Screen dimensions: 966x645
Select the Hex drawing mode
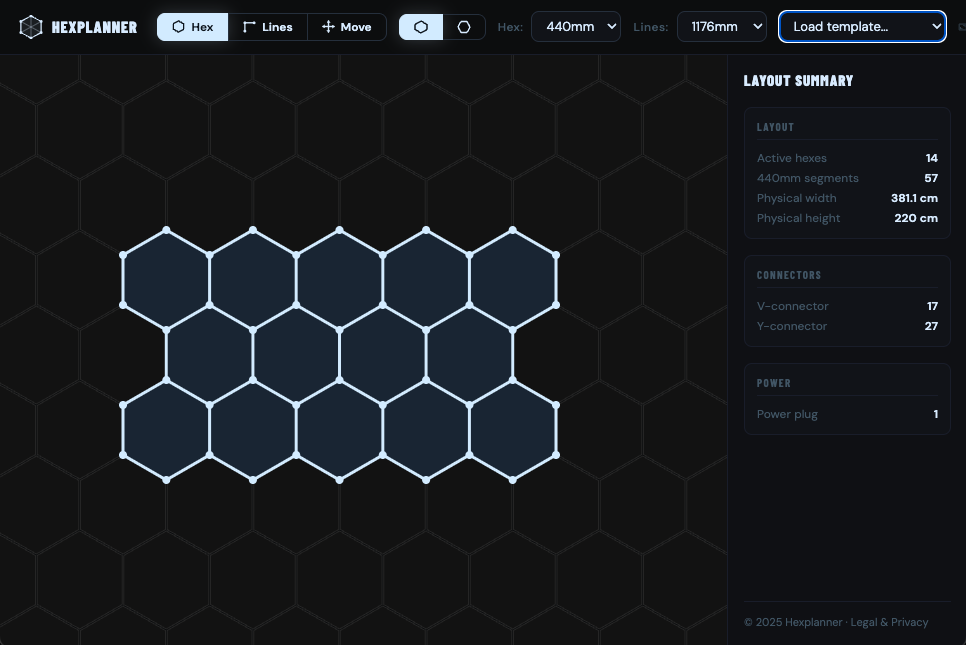coord(193,27)
